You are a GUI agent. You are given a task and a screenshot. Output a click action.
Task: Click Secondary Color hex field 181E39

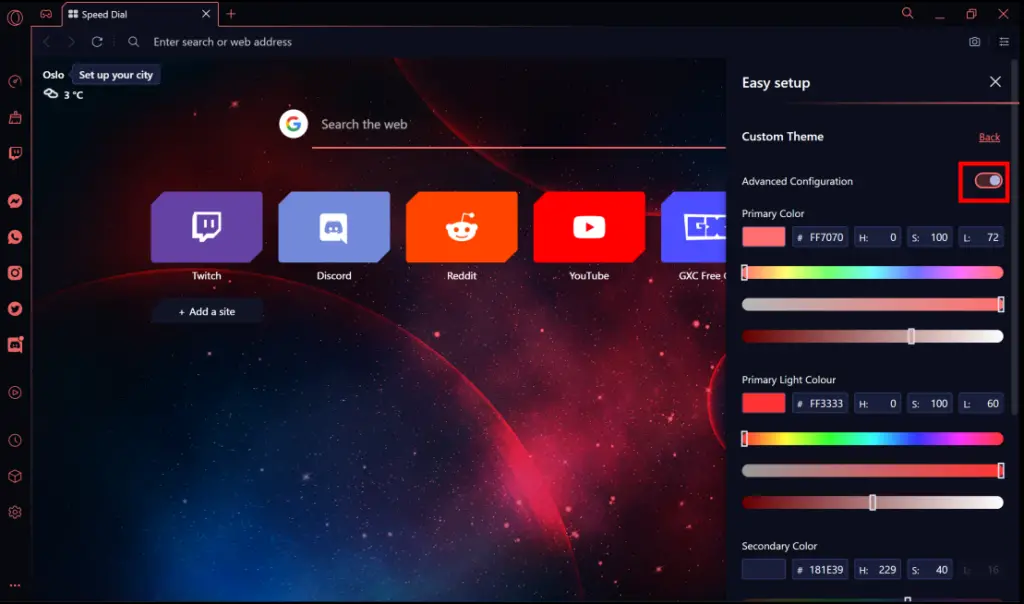[820, 569]
